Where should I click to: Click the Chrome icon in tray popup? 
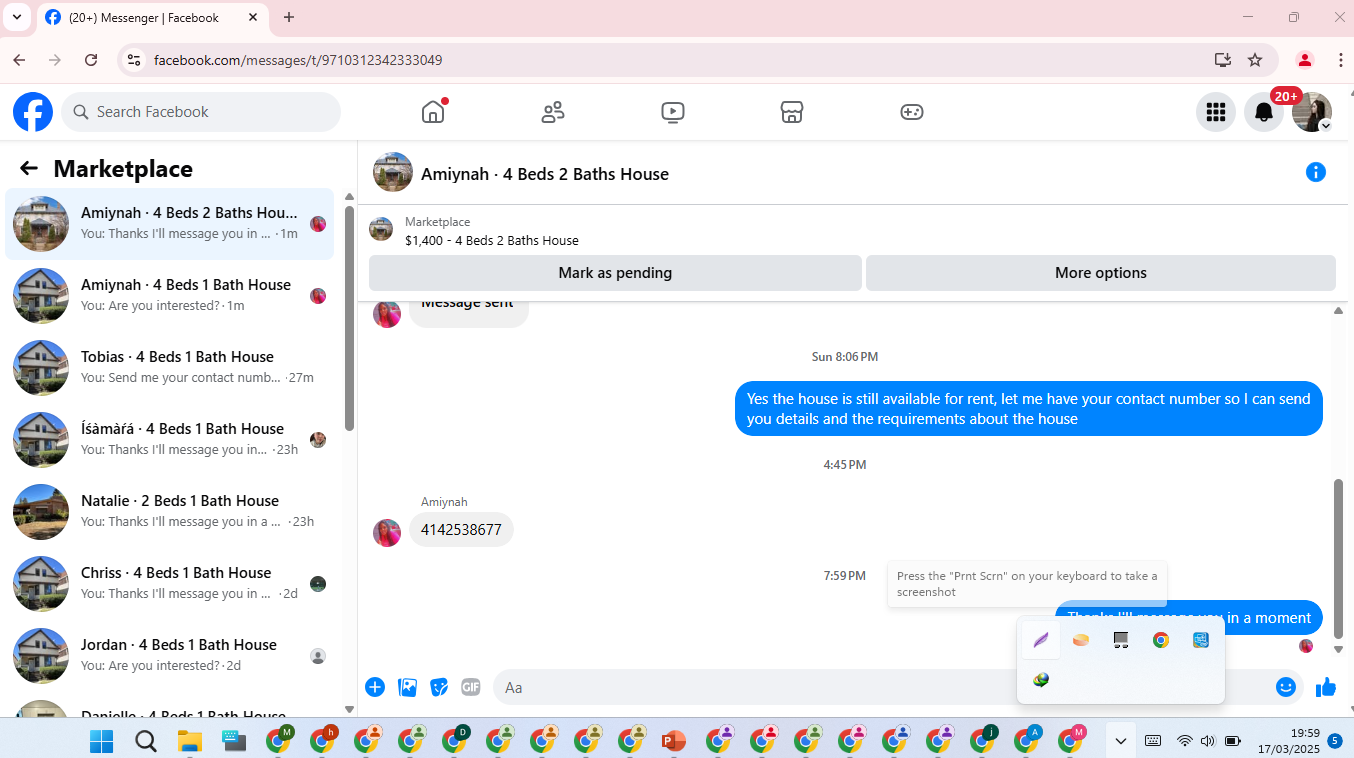[x=1161, y=640]
